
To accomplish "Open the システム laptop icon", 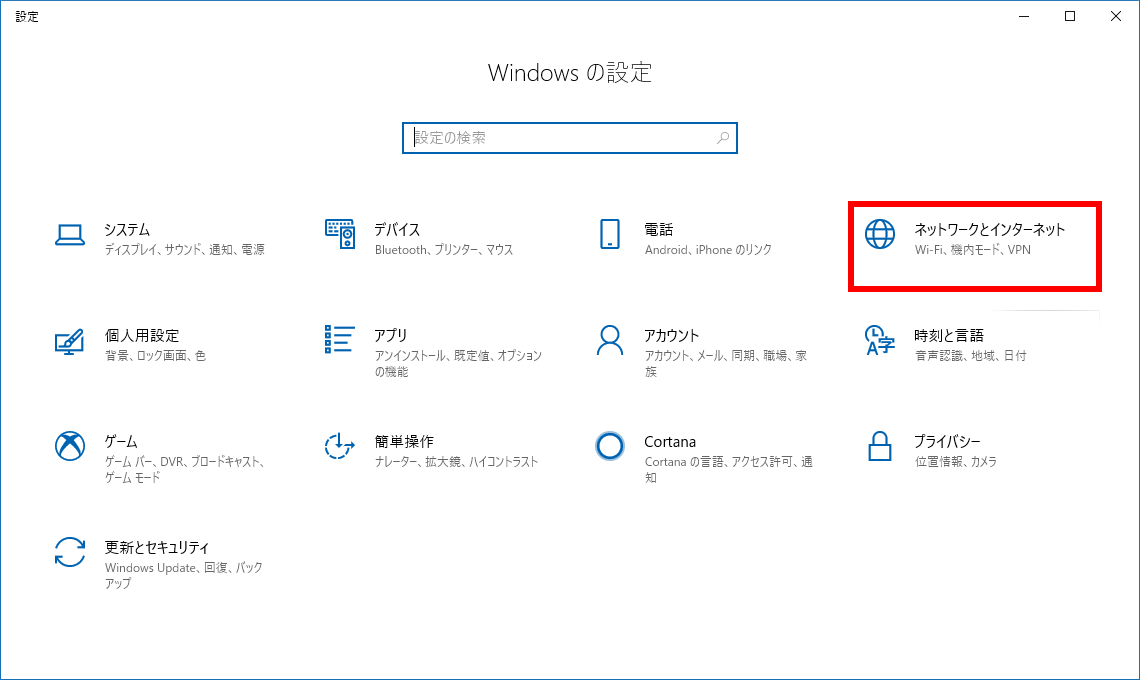I will tap(70, 235).
